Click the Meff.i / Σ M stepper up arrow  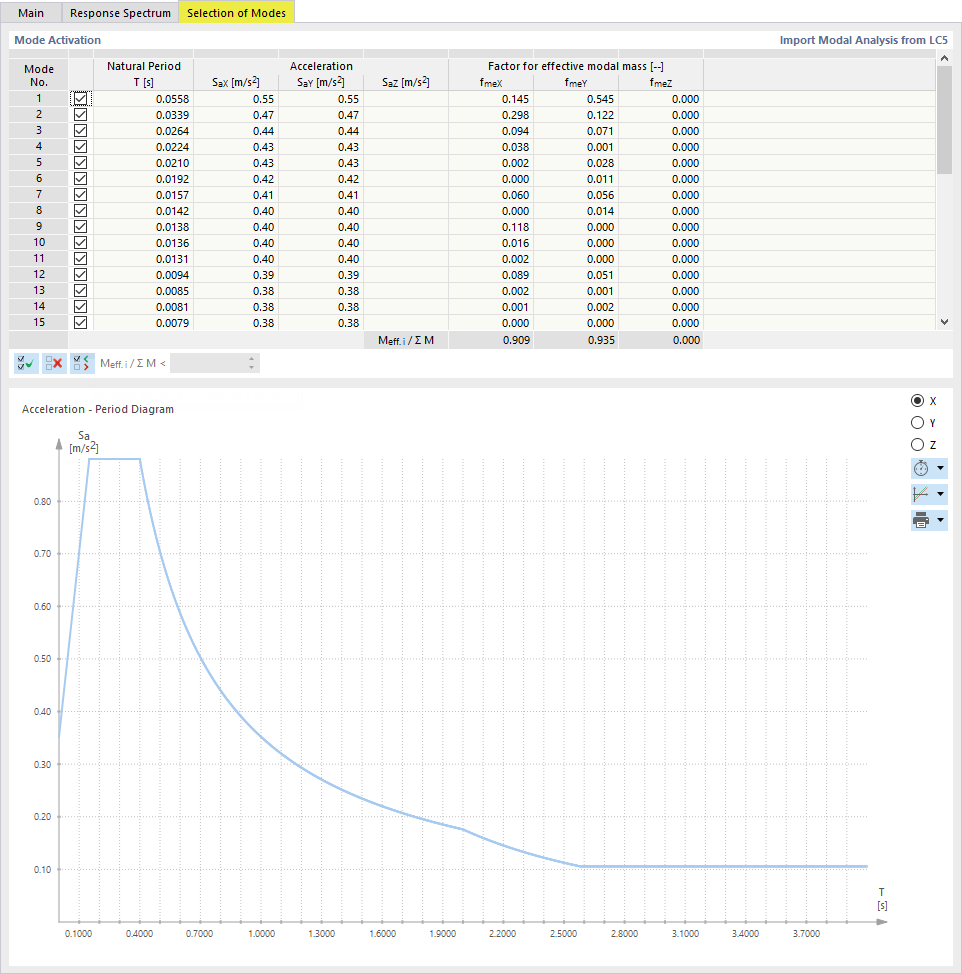250,359
